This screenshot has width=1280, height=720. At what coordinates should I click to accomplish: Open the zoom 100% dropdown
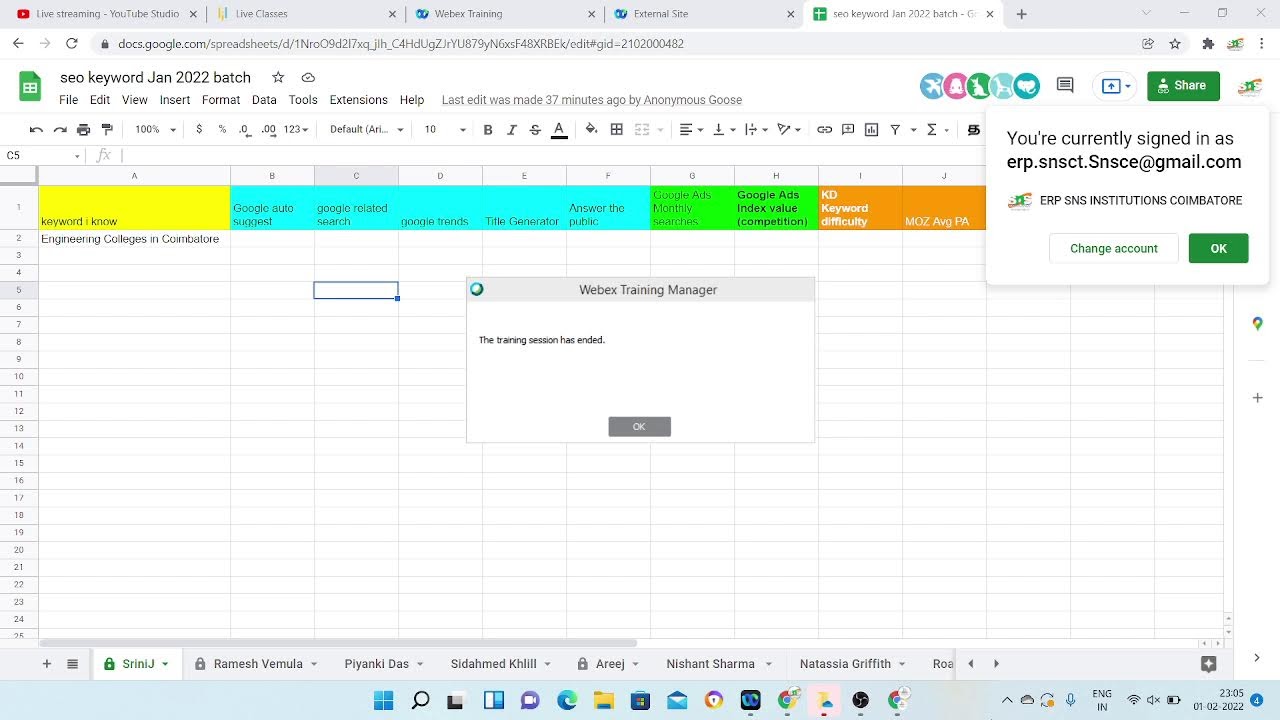coord(155,130)
